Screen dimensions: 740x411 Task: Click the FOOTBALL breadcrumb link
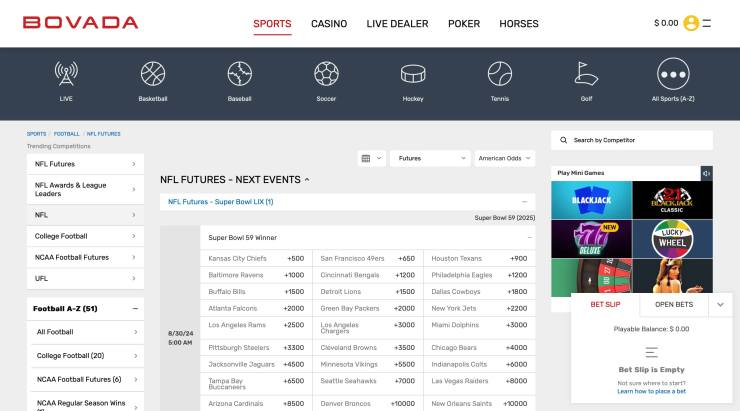[x=67, y=134]
